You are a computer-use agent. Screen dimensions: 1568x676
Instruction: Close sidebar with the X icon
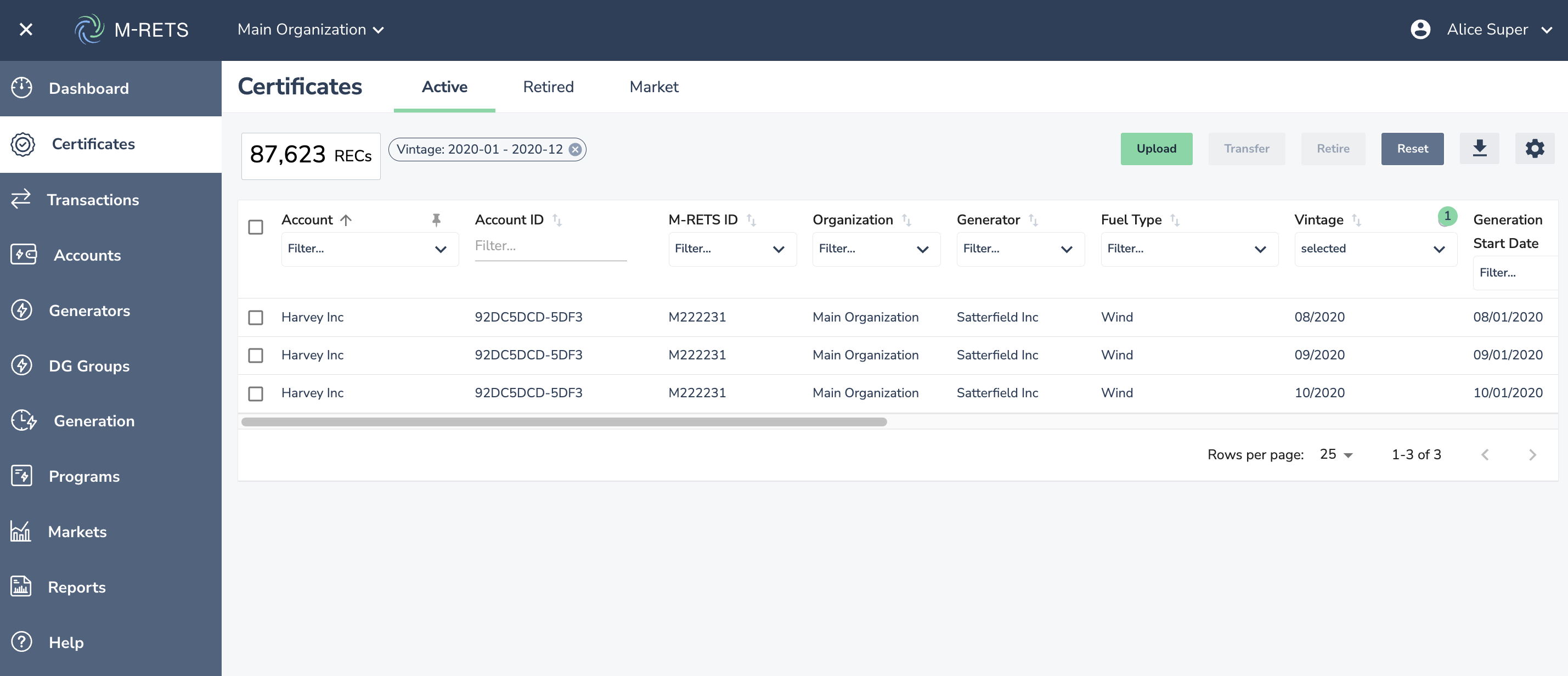pos(26,29)
